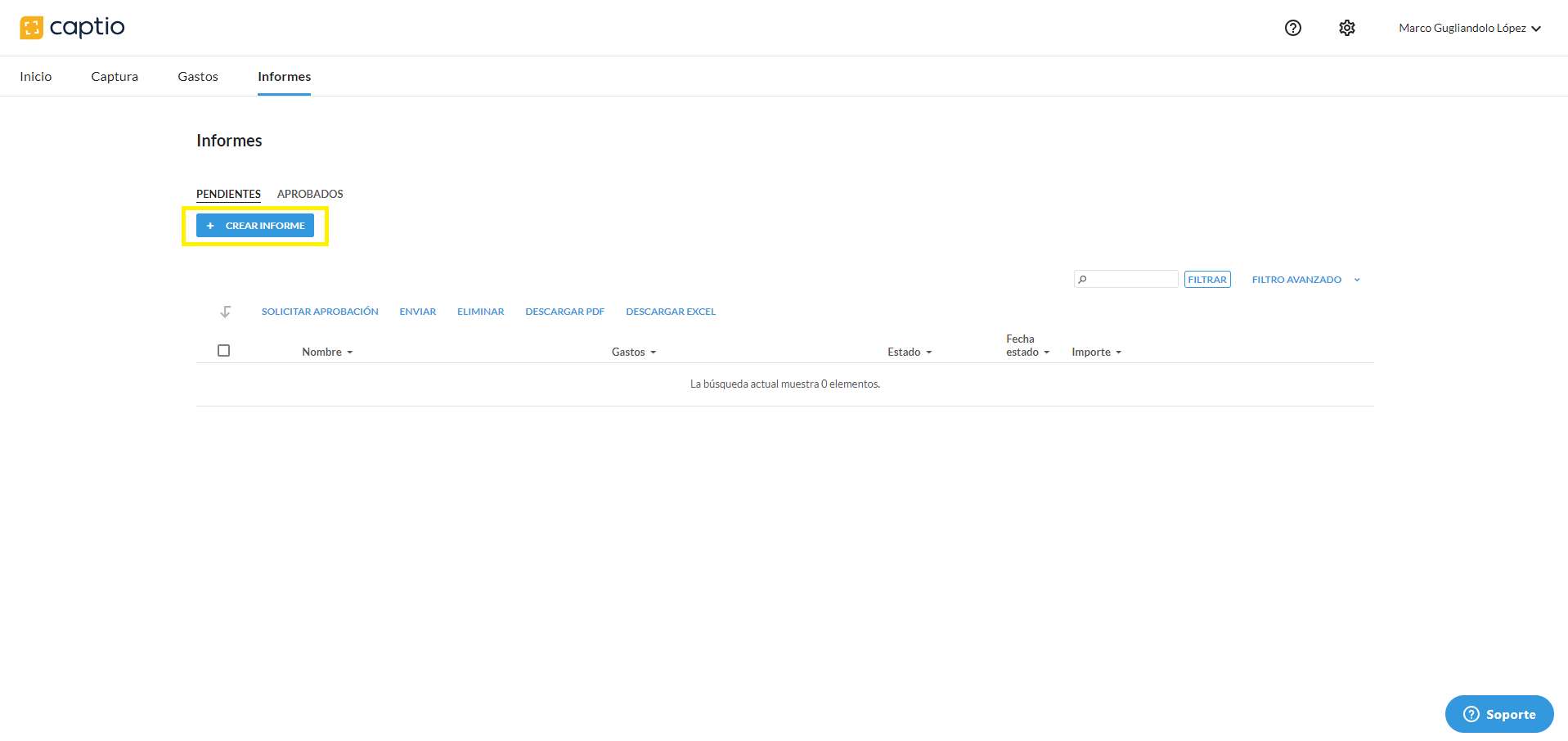Expand the Marco Gugliandolo López user menu
1568x741 pixels.
[1470, 28]
